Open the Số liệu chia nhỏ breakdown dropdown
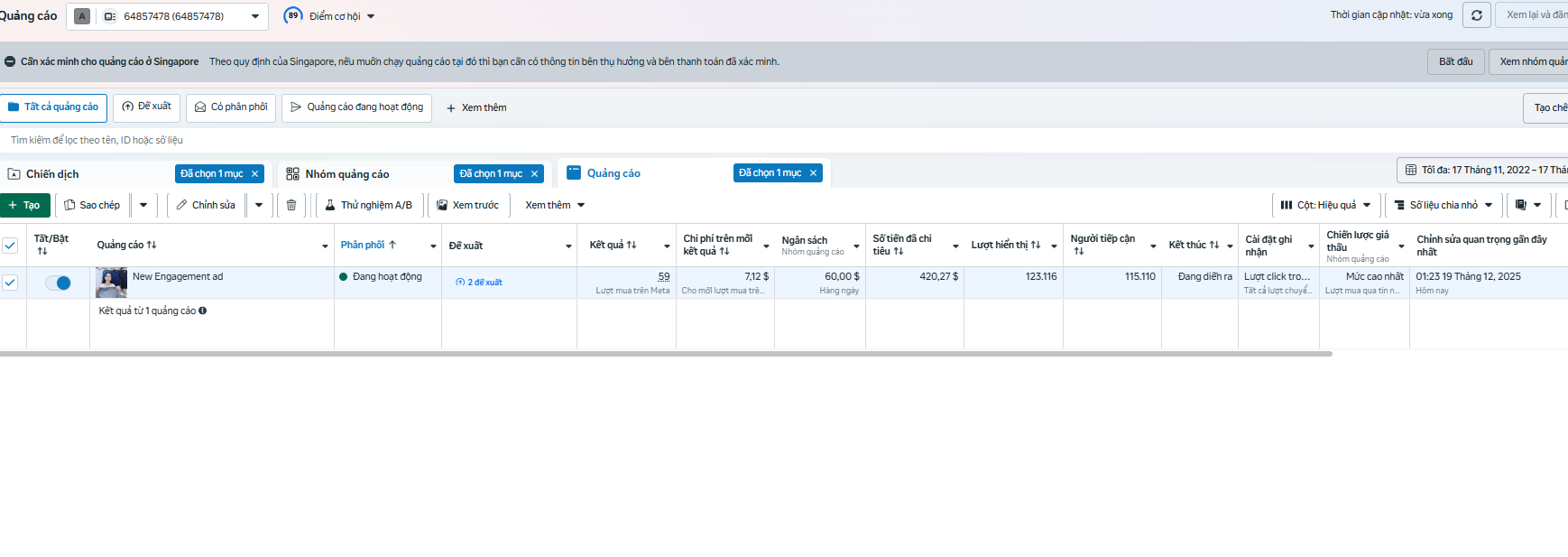 [x=1443, y=205]
